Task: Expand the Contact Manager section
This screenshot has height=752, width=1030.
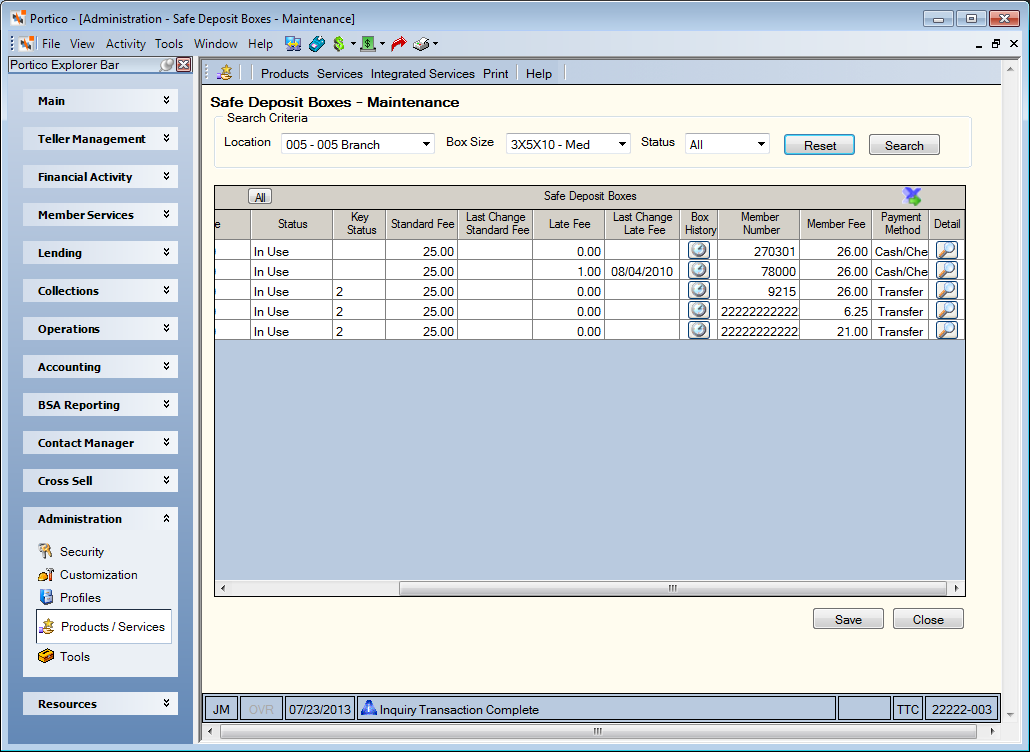Action: [101, 443]
